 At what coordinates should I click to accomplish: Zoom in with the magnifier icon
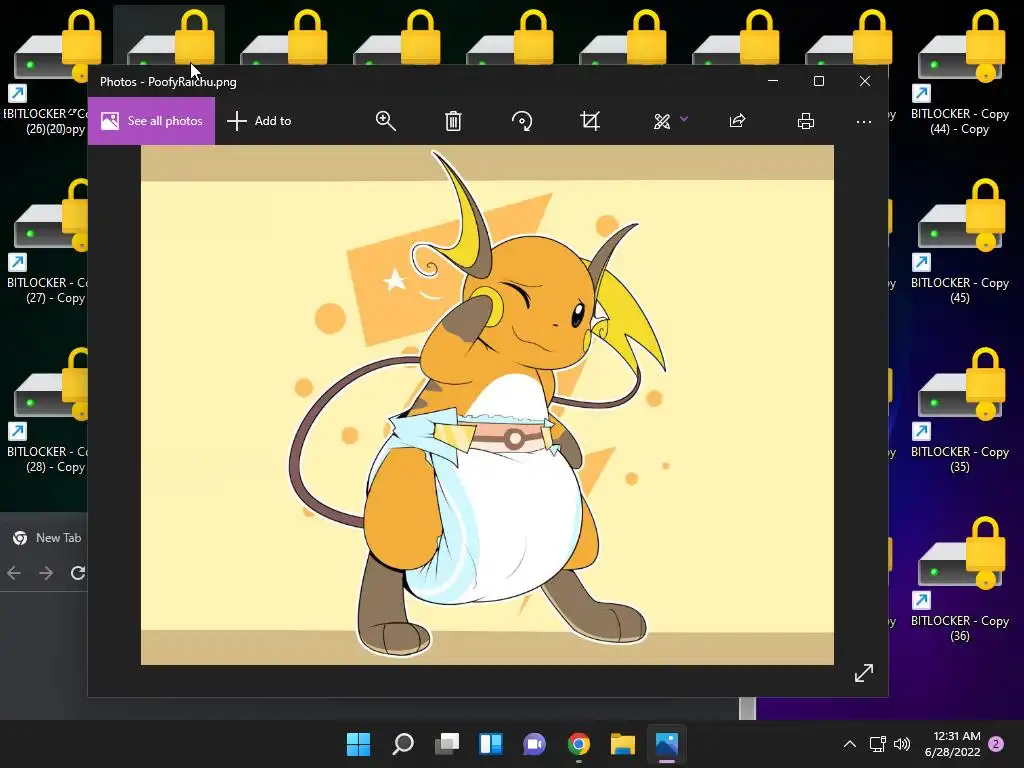(x=385, y=121)
